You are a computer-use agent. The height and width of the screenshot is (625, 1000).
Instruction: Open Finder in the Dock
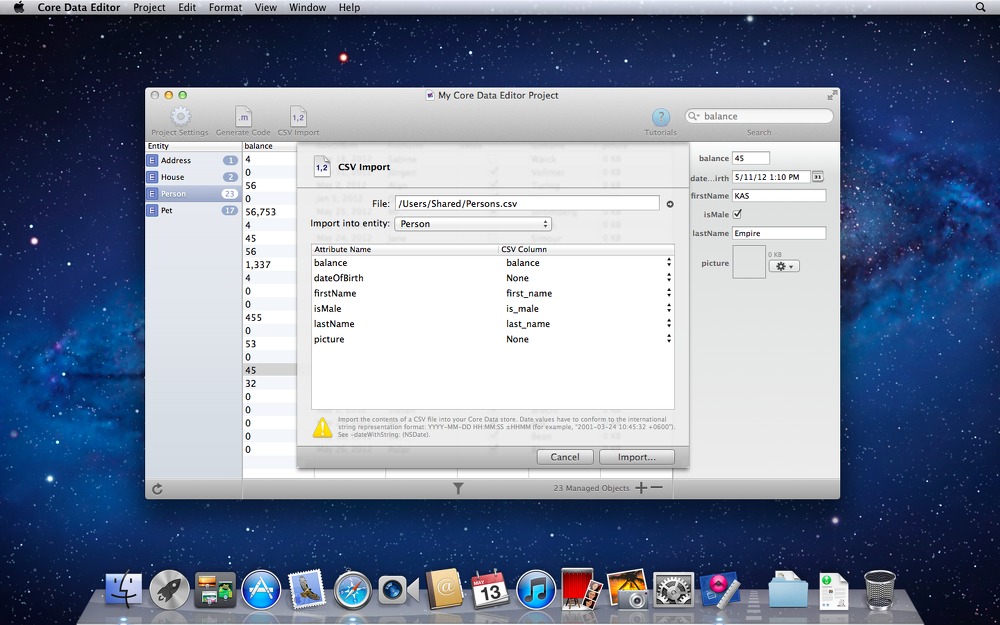[123, 589]
